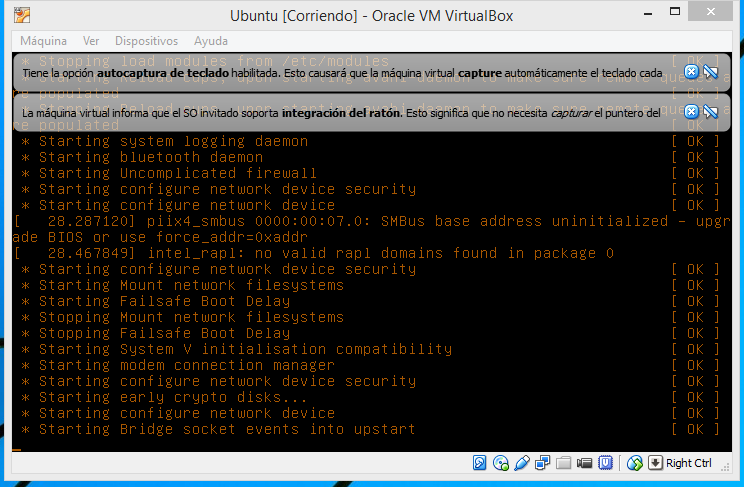
Task: Click the terminal cursor at the bottom
Action: pos(17,449)
